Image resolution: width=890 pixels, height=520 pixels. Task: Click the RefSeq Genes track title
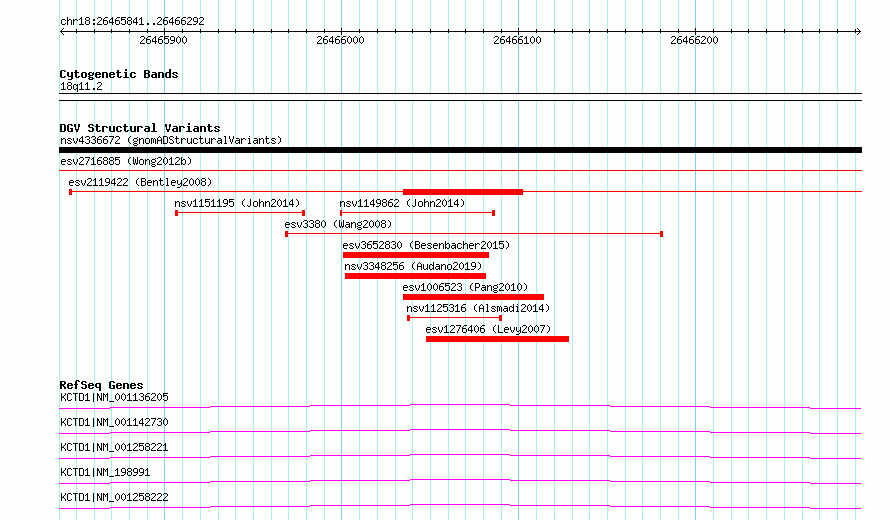click(x=101, y=385)
